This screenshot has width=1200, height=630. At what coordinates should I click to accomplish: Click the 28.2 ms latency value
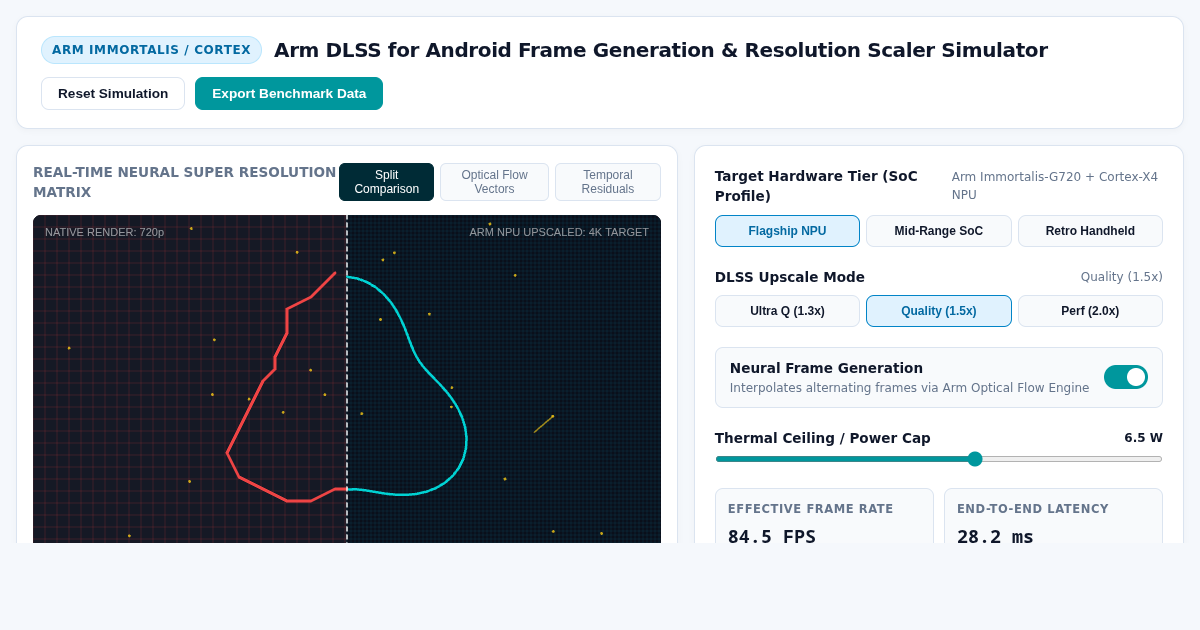pos(995,537)
